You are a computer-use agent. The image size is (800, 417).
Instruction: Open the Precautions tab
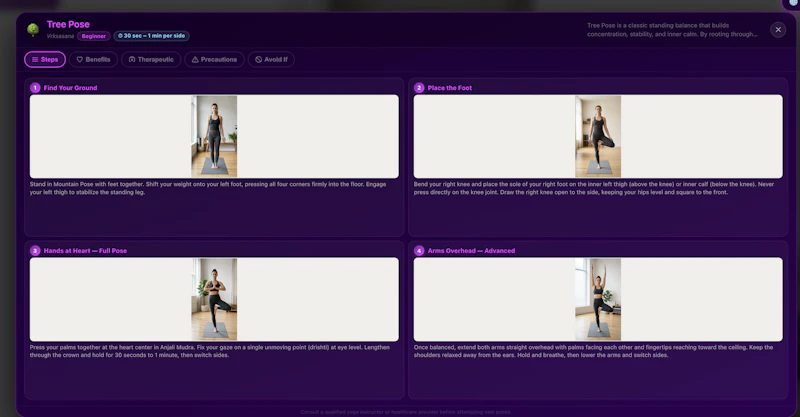[x=214, y=60]
